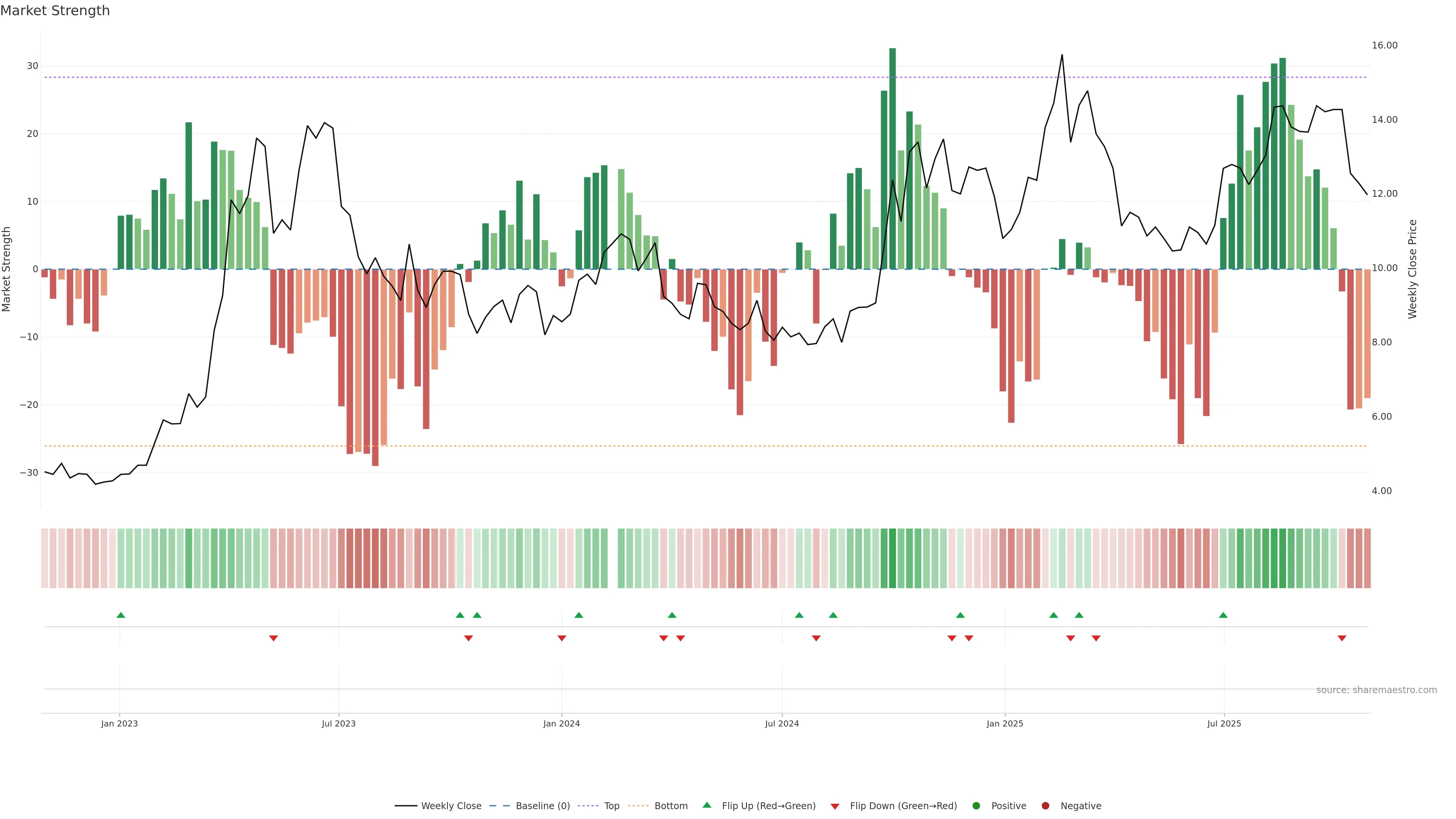Click the last red flip-down triangle at far right

(x=1342, y=638)
